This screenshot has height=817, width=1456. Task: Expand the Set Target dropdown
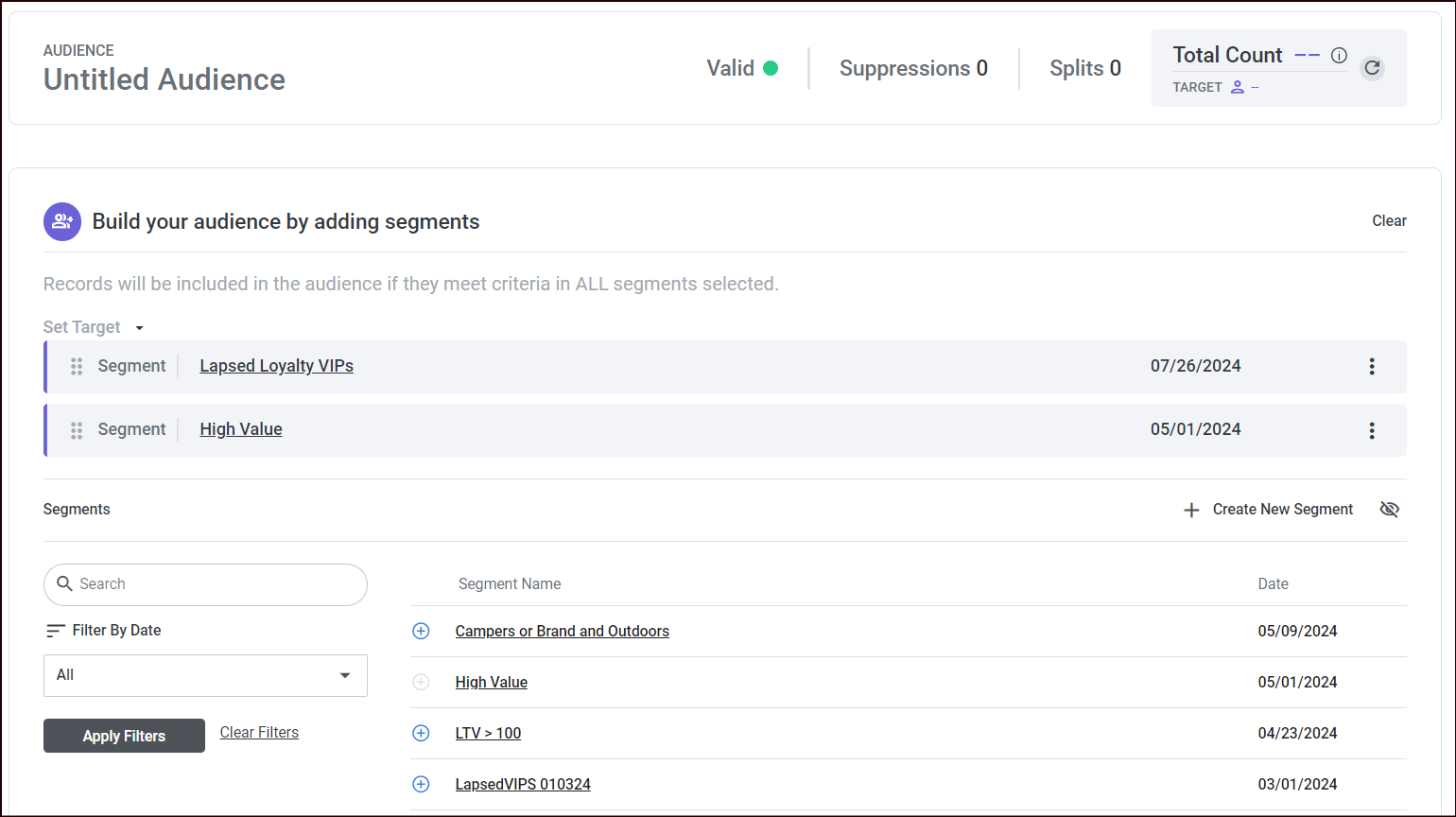click(x=139, y=328)
